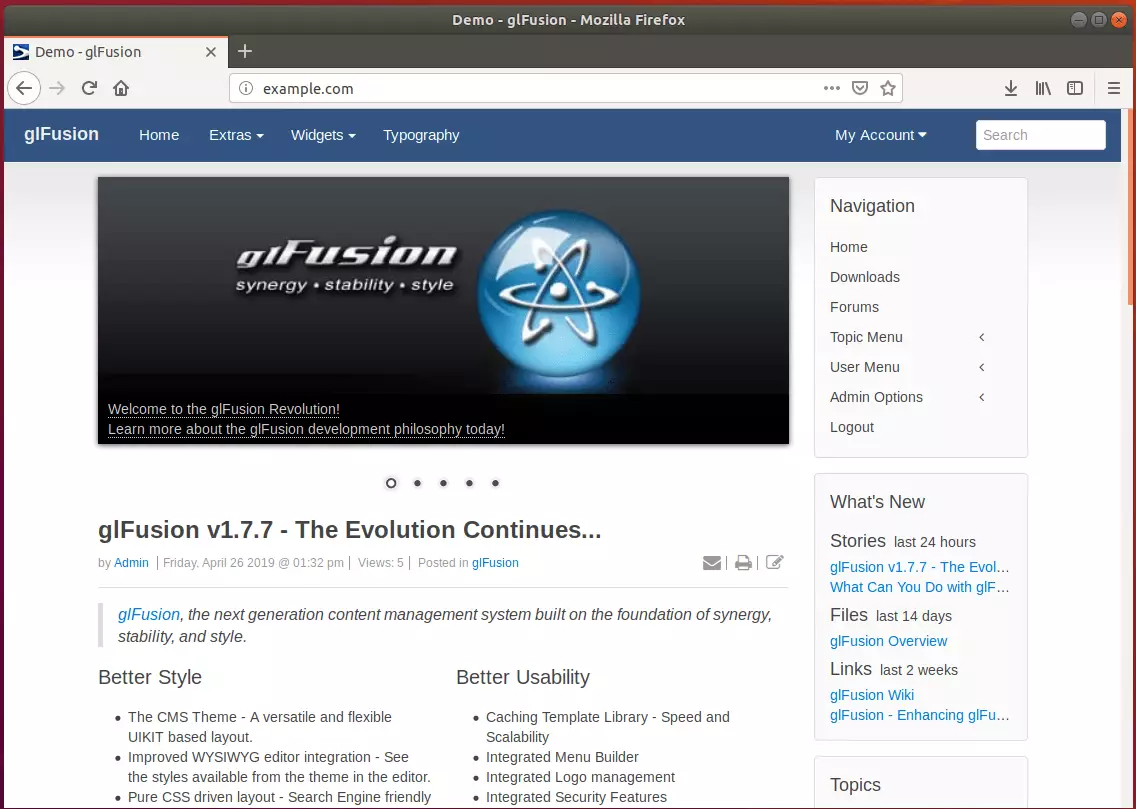Go back with the browser back arrow
The width and height of the screenshot is (1136, 809).
[x=24, y=88]
